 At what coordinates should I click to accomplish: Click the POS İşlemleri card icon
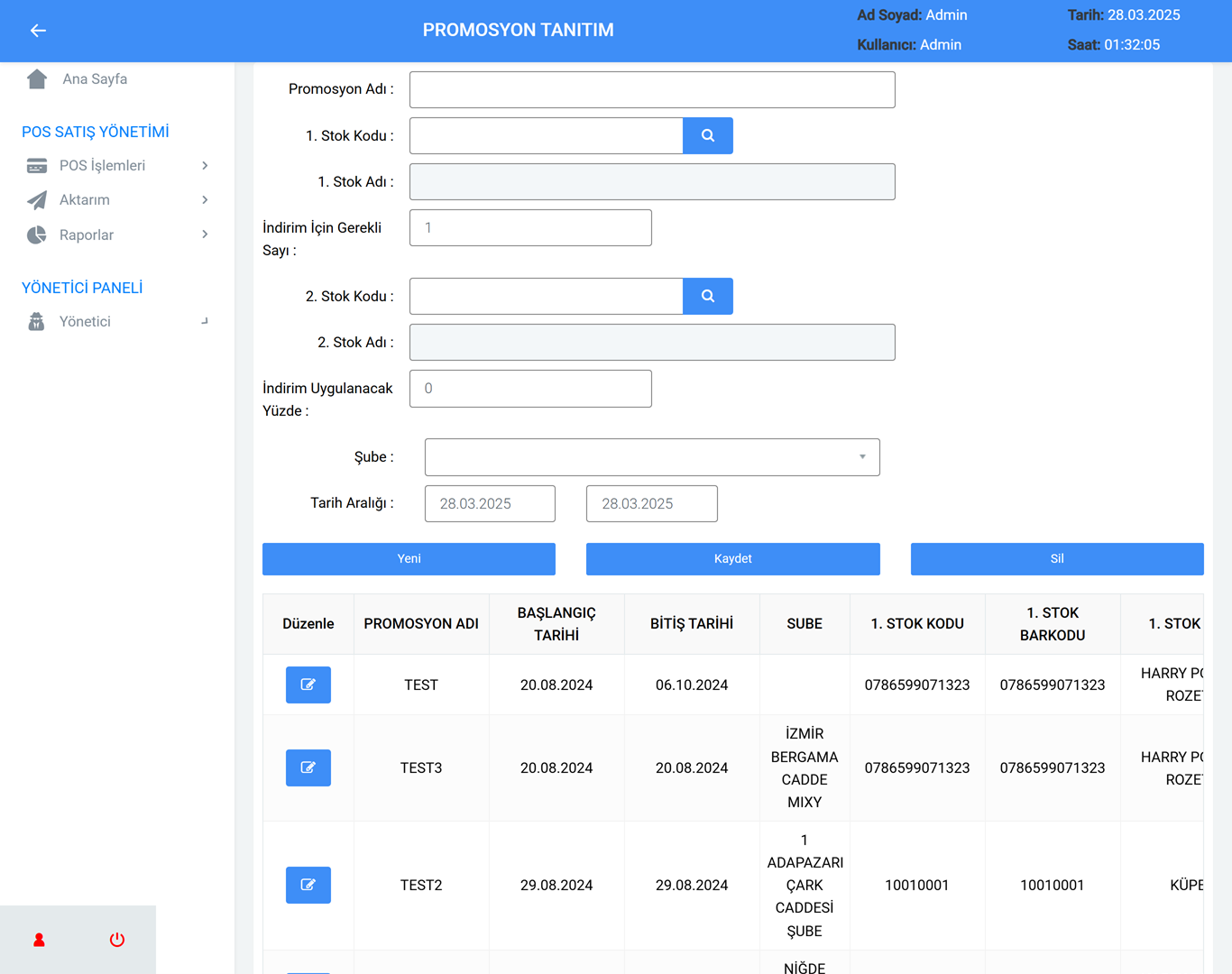tap(37, 166)
